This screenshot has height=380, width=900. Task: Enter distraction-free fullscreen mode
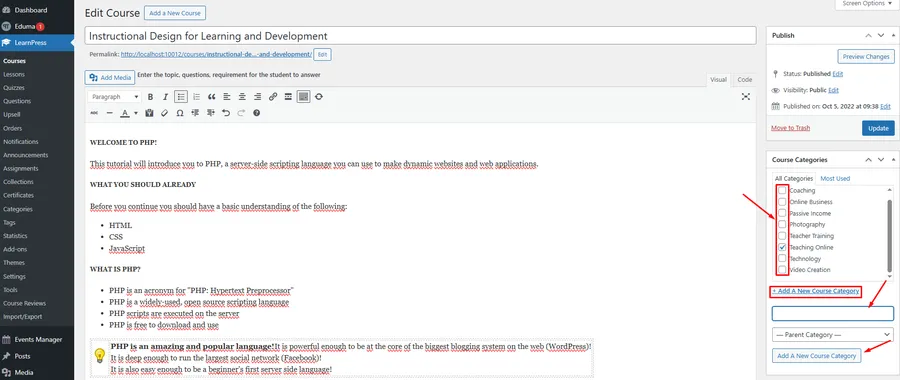pyautogui.click(x=746, y=97)
